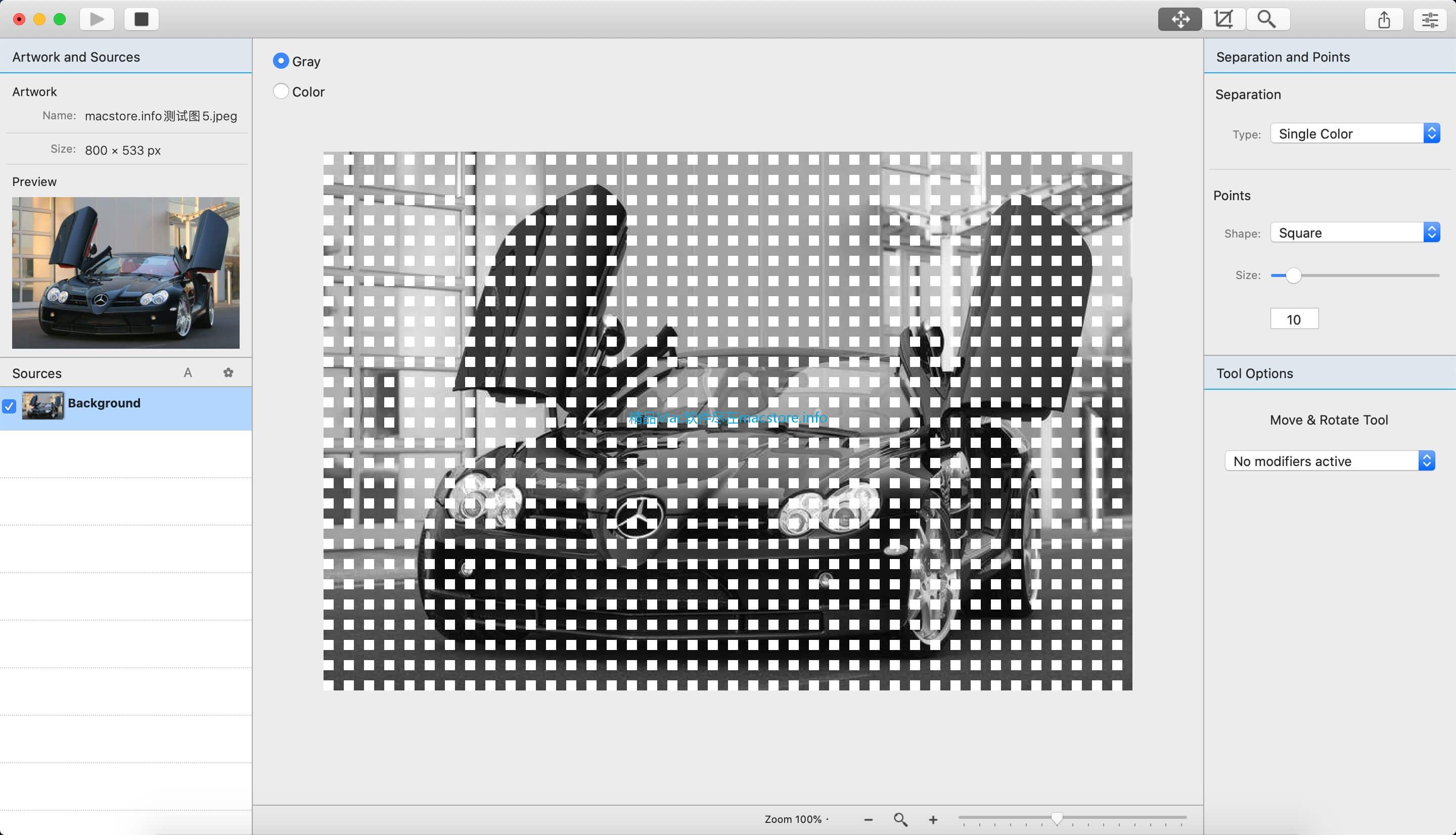The height and width of the screenshot is (835, 1456).
Task: Open the Separation Type dropdown
Action: coord(1354,133)
